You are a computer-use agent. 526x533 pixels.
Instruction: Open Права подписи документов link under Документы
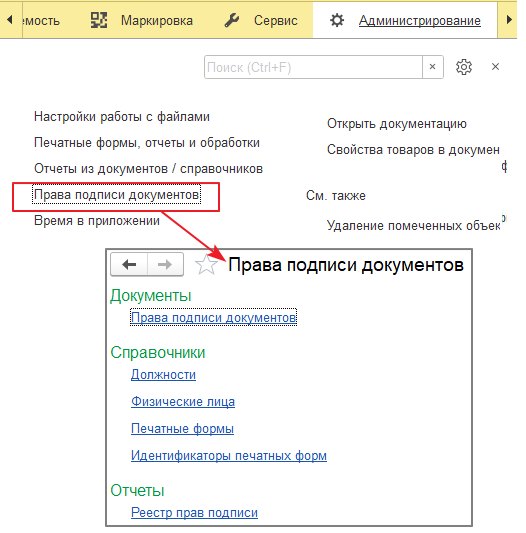point(214,317)
